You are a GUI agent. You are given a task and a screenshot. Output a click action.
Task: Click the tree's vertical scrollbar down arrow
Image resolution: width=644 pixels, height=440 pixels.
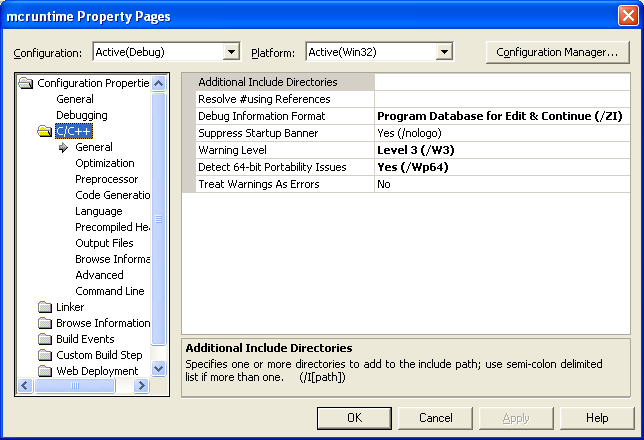pos(158,368)
